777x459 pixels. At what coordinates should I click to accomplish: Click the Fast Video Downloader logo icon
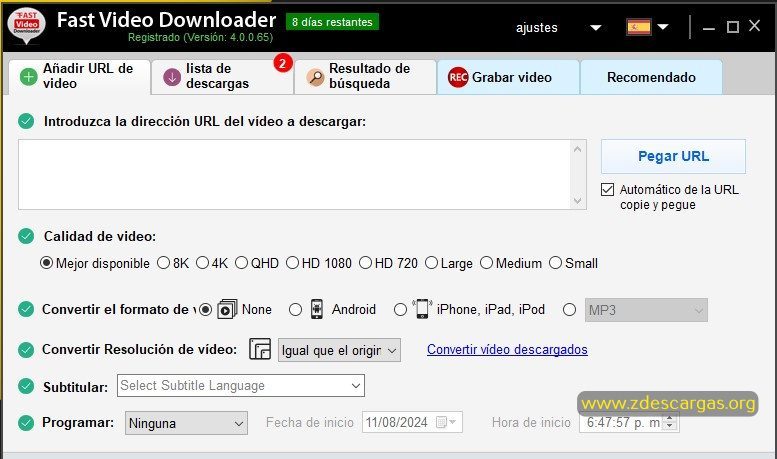(26, 26)
